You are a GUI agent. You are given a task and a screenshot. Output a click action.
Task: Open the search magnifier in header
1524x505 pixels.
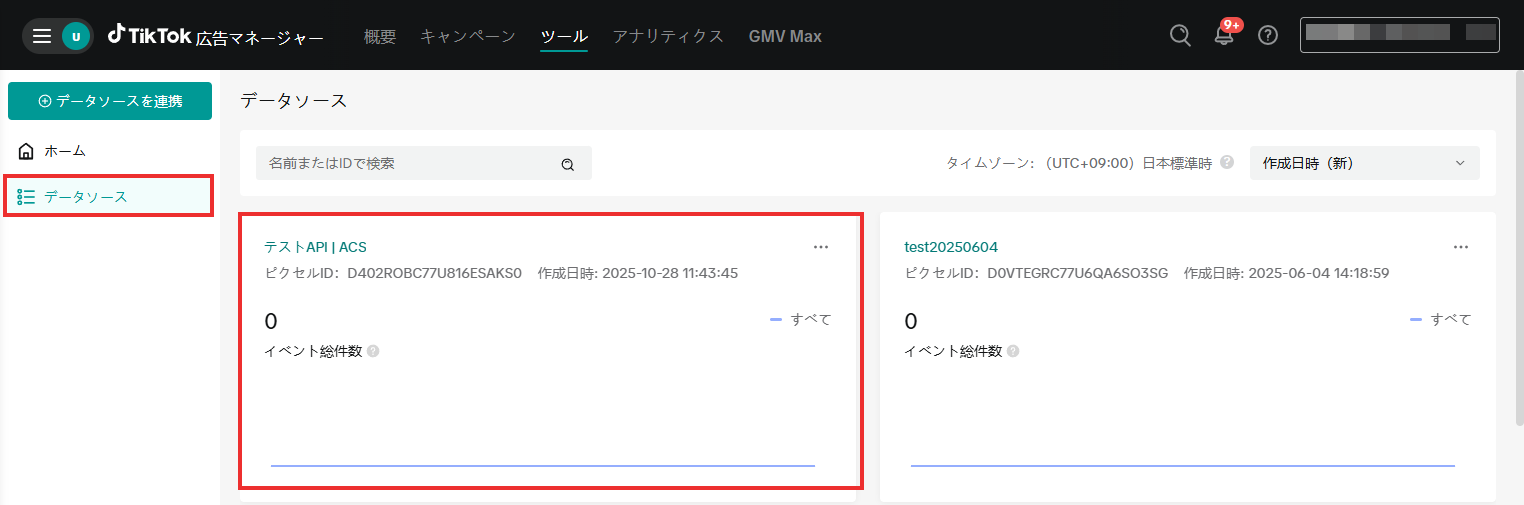[1180, 36]
